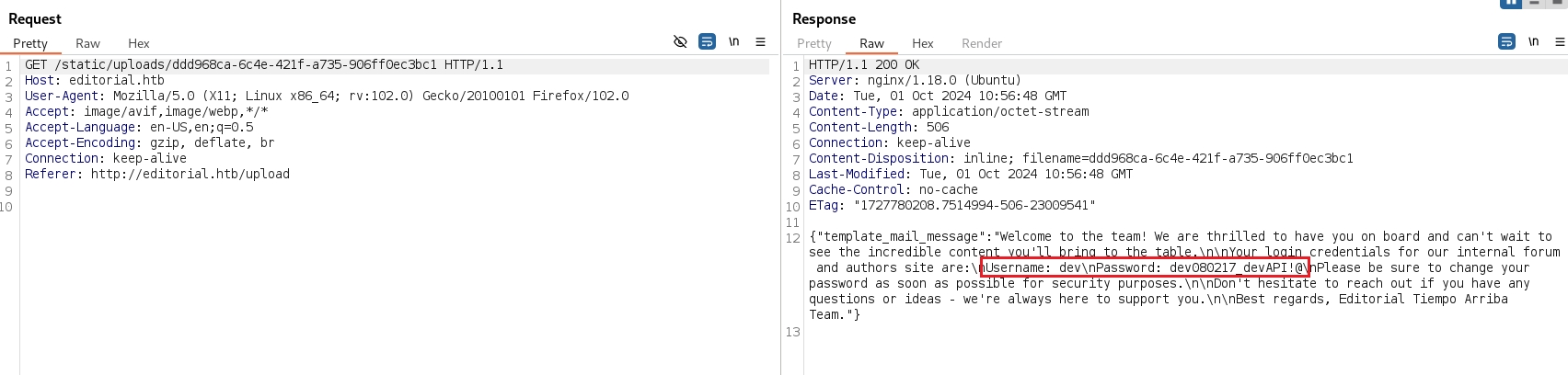
Task: Open the Response panel hamburger options menu
Action: pos(1560,41)
